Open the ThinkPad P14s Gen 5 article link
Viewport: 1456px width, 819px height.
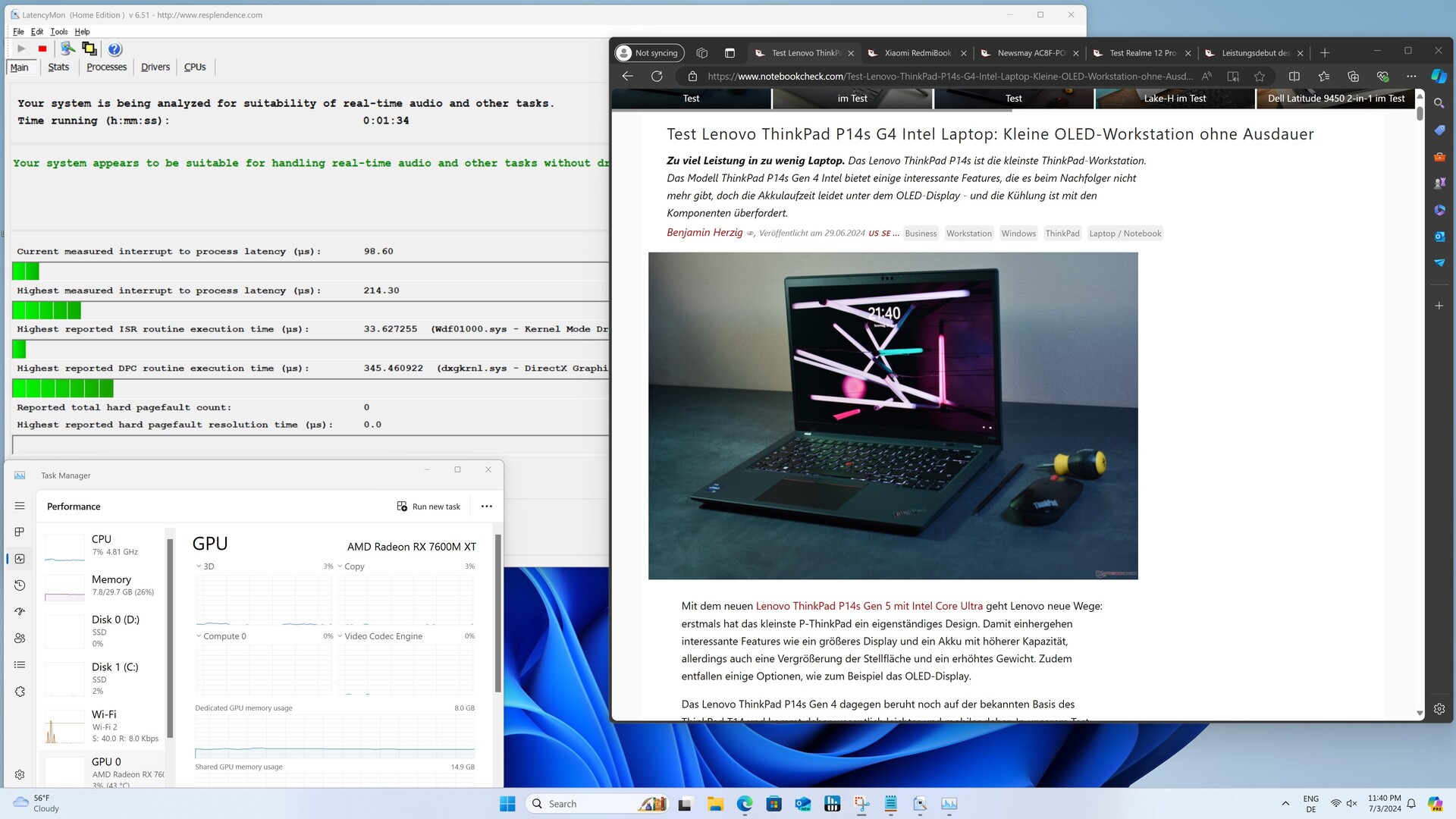pos(869,606)
